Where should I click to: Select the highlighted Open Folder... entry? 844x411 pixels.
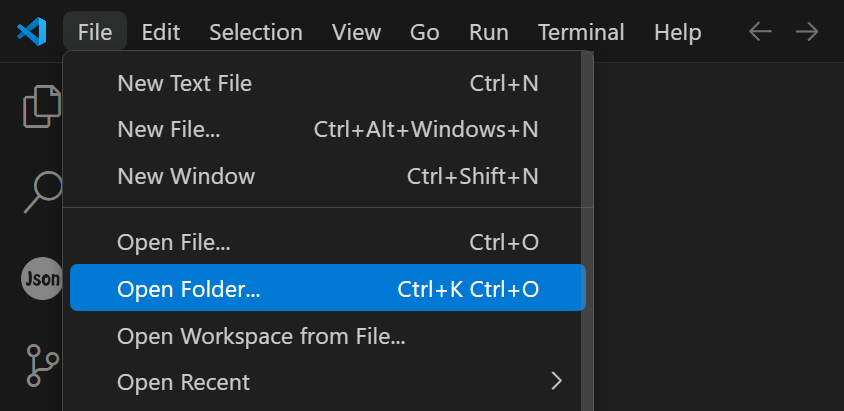click(328, 289)
